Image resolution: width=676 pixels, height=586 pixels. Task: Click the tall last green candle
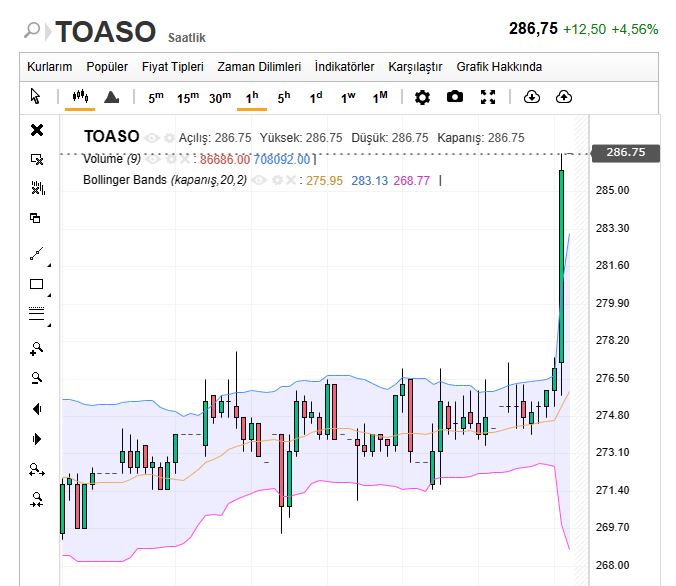tap(561, 266)
